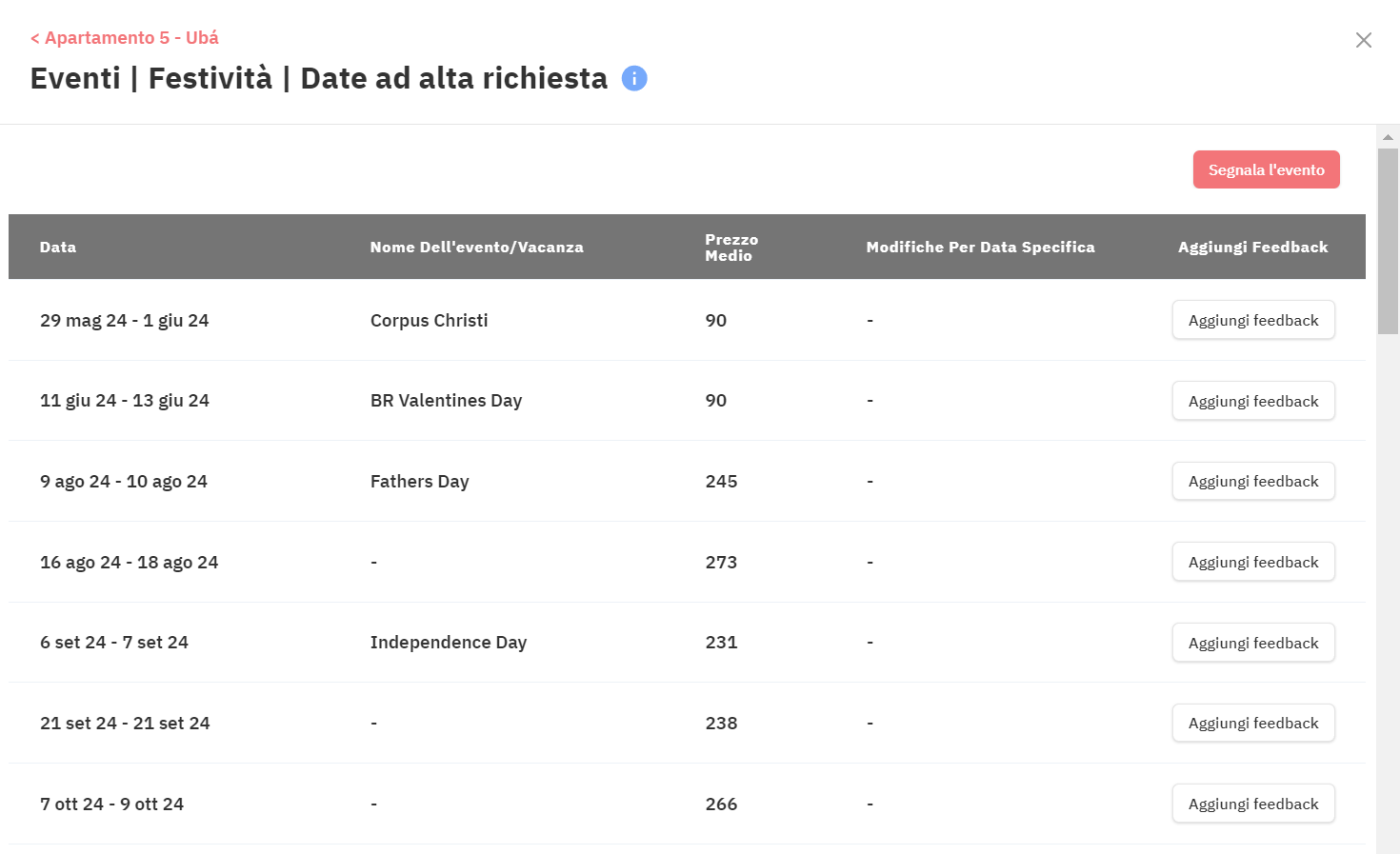Screen dimensions: 1400x854
Task: Click the average price 231
Action: point(722,643)
